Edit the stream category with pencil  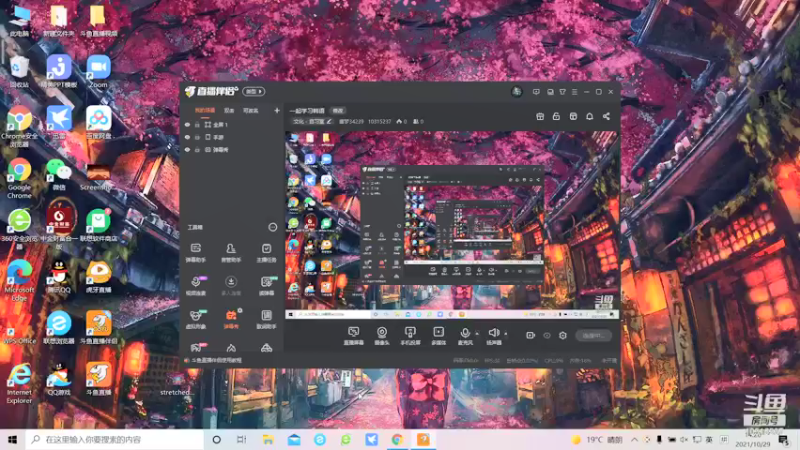[x=329, y=121]
